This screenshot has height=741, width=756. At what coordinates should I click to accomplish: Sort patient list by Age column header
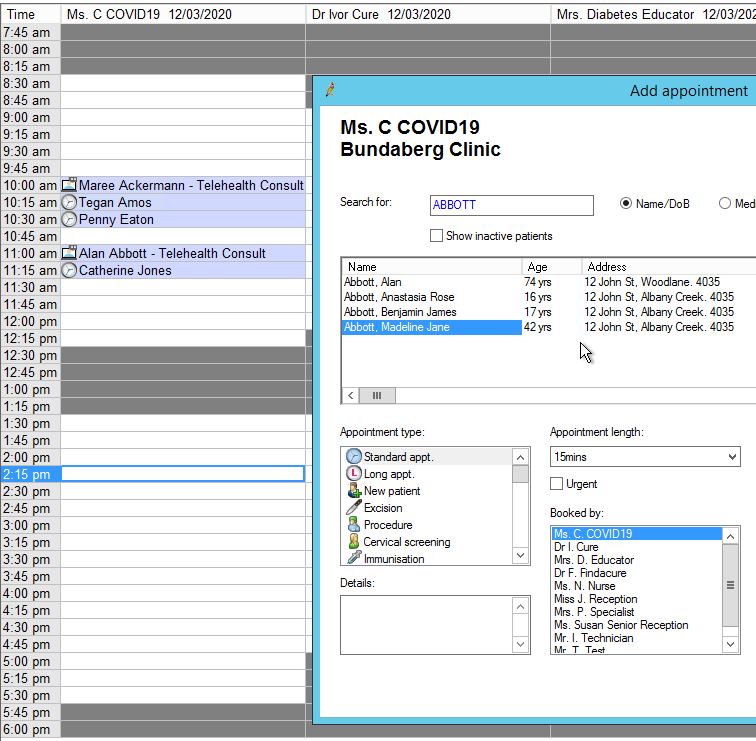[551, 267]
